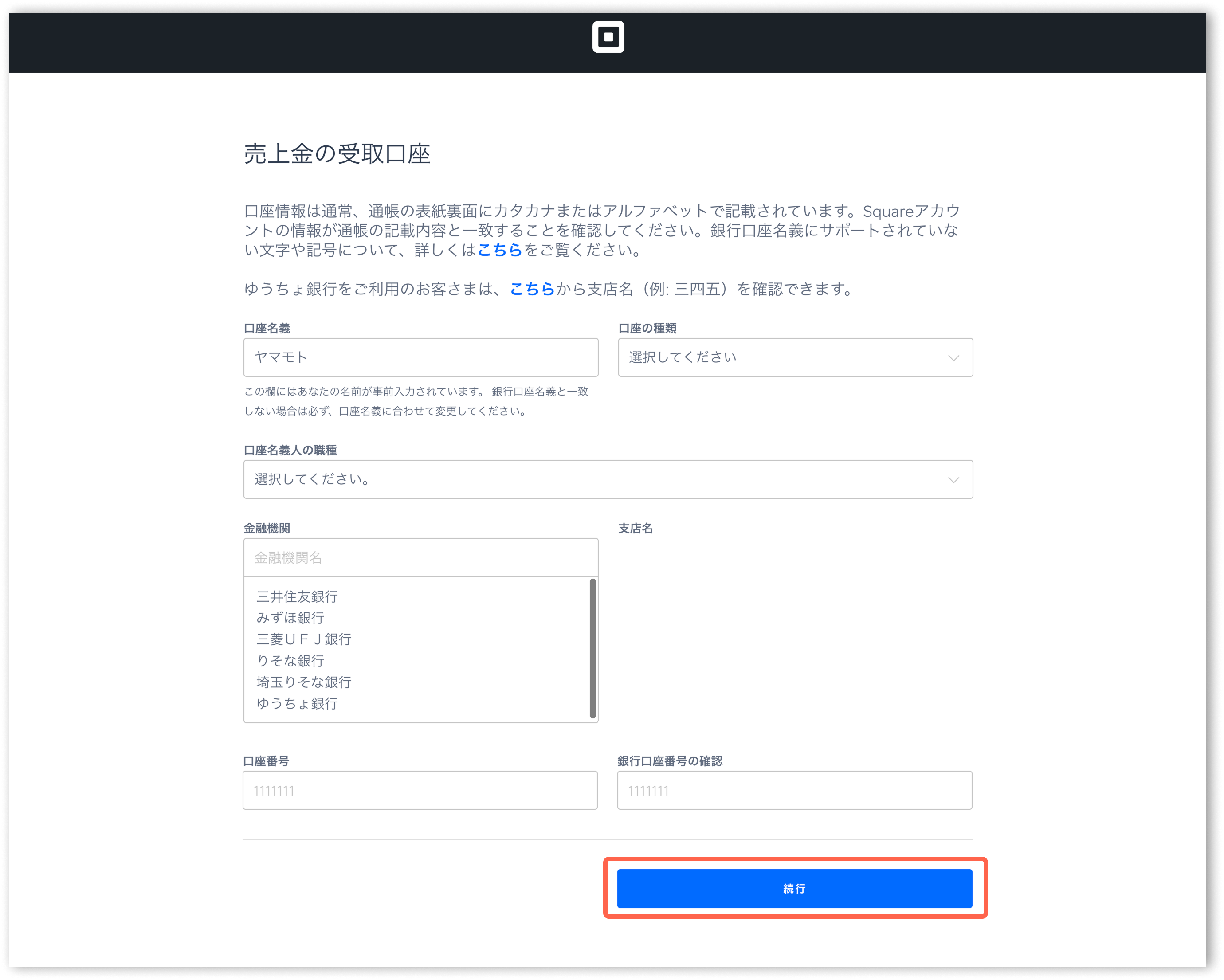The height and width of the screenshot is (980, 1224).
Task: Open the こちら link for ゆうちょ branch names
Action: [532, 289]
